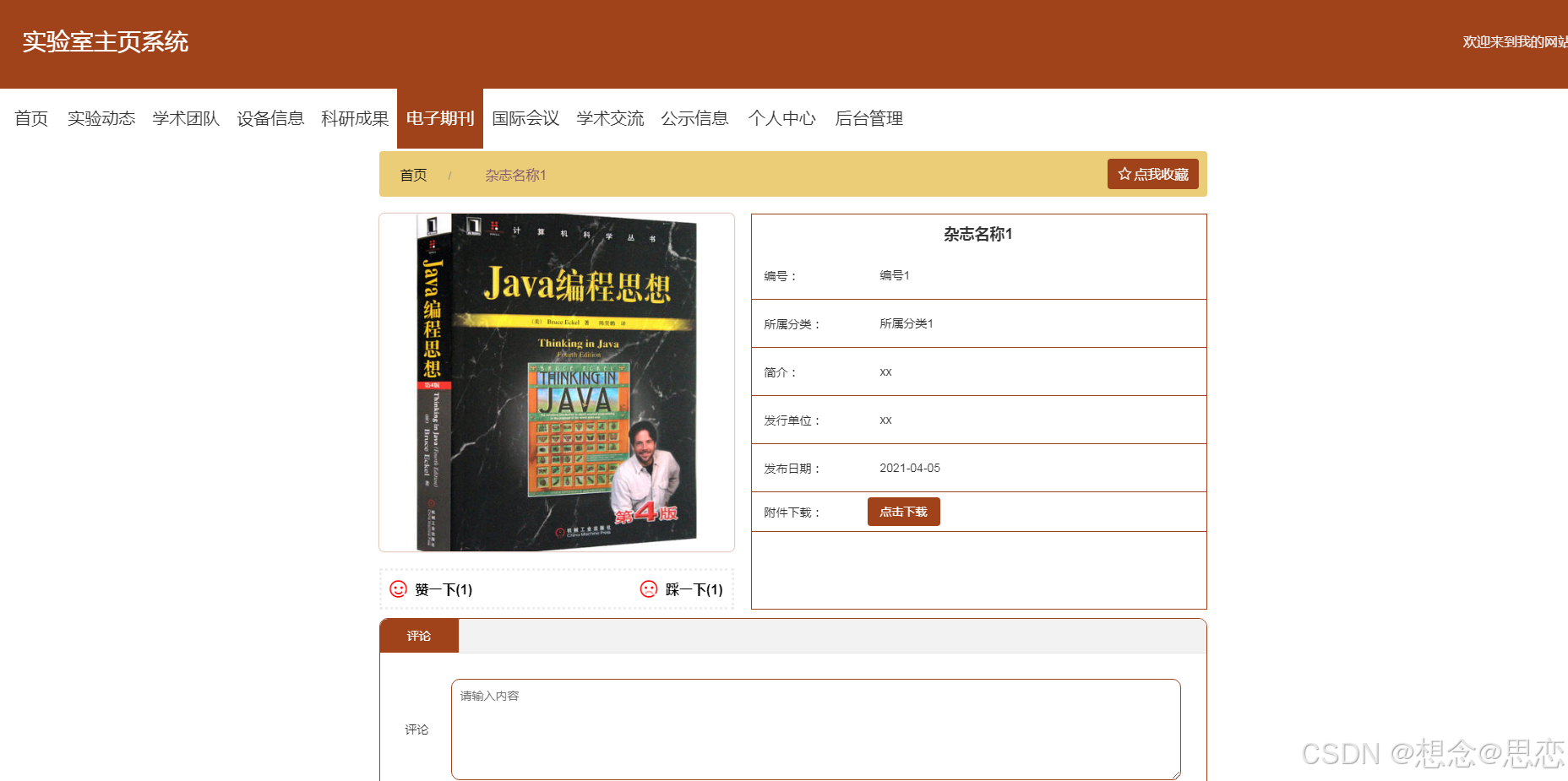This screenshot has height=781, width=1568.
Task: Select 设备信息 in the navigation bar
Action: click(x=270, y=118)
